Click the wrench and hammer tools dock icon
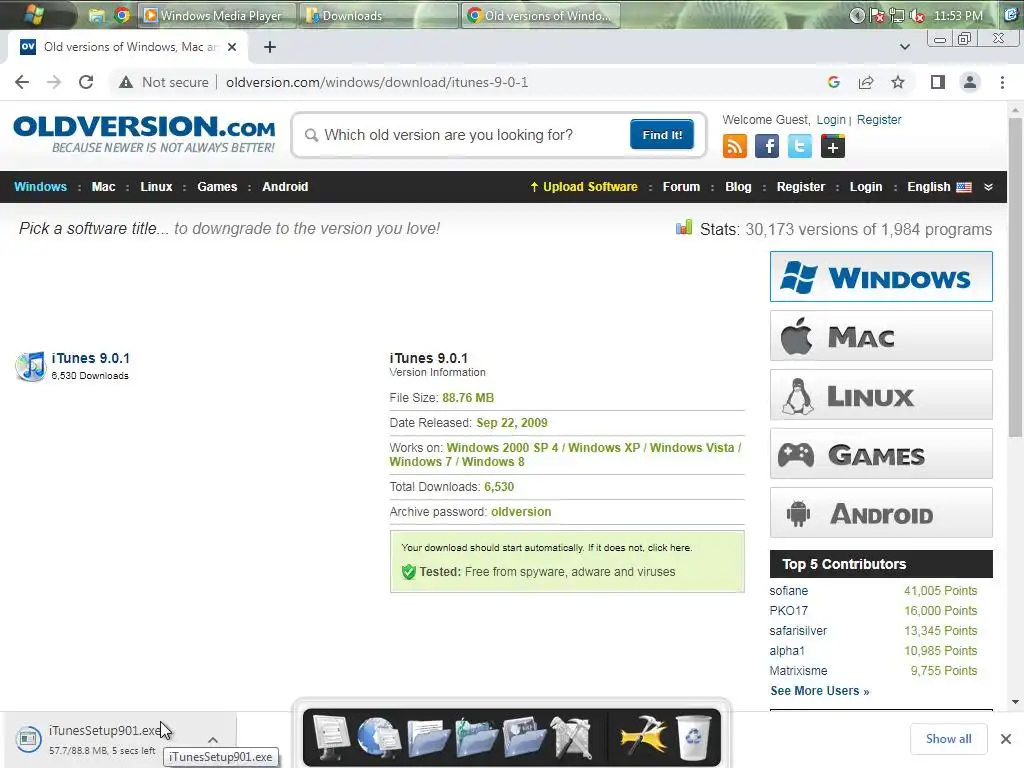The width and height of the screenshot is (1024, 768). click(x=572, y=737)
